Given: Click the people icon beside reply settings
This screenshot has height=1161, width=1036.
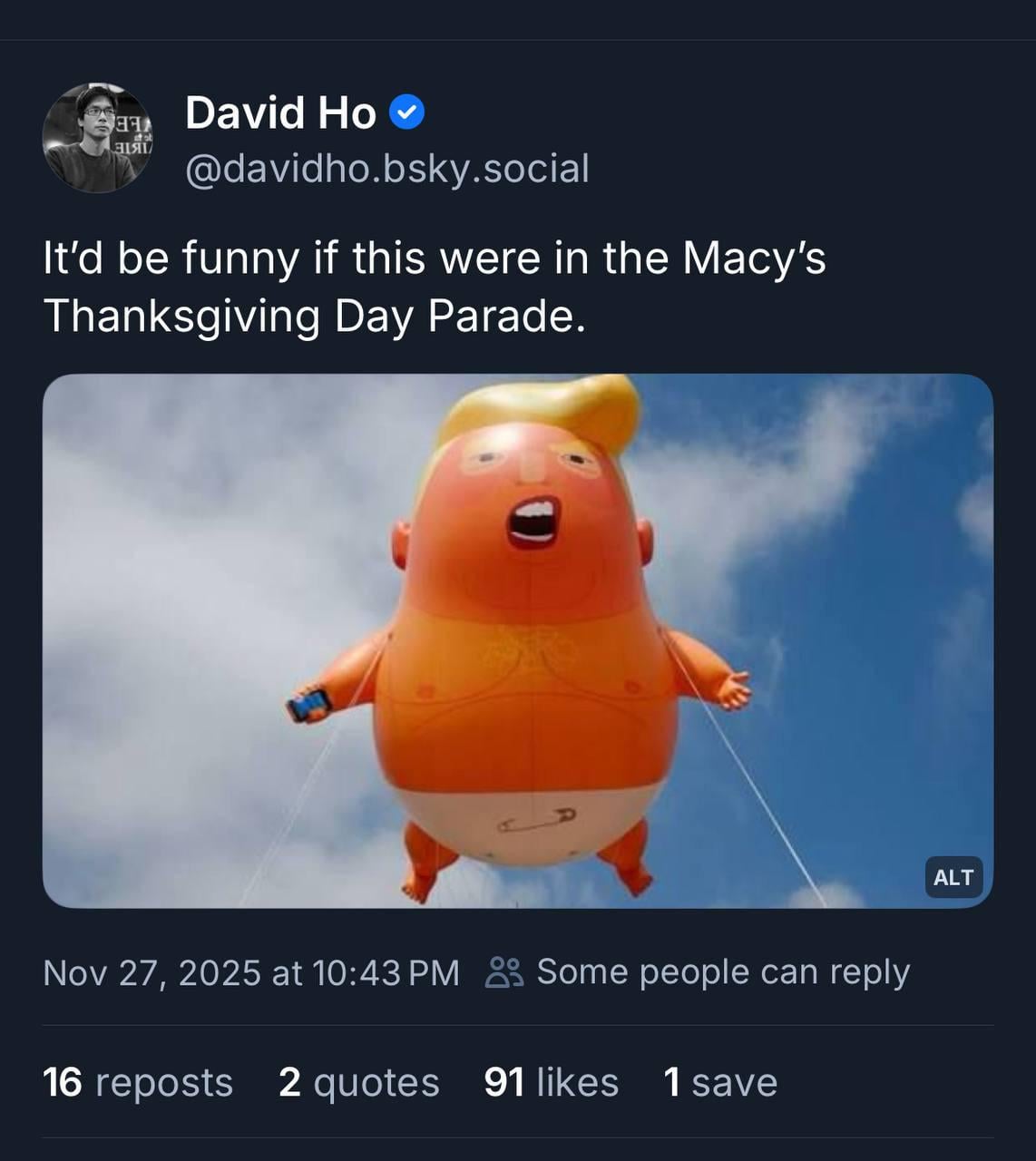Looking at the screenshot, I should (504, 972).
